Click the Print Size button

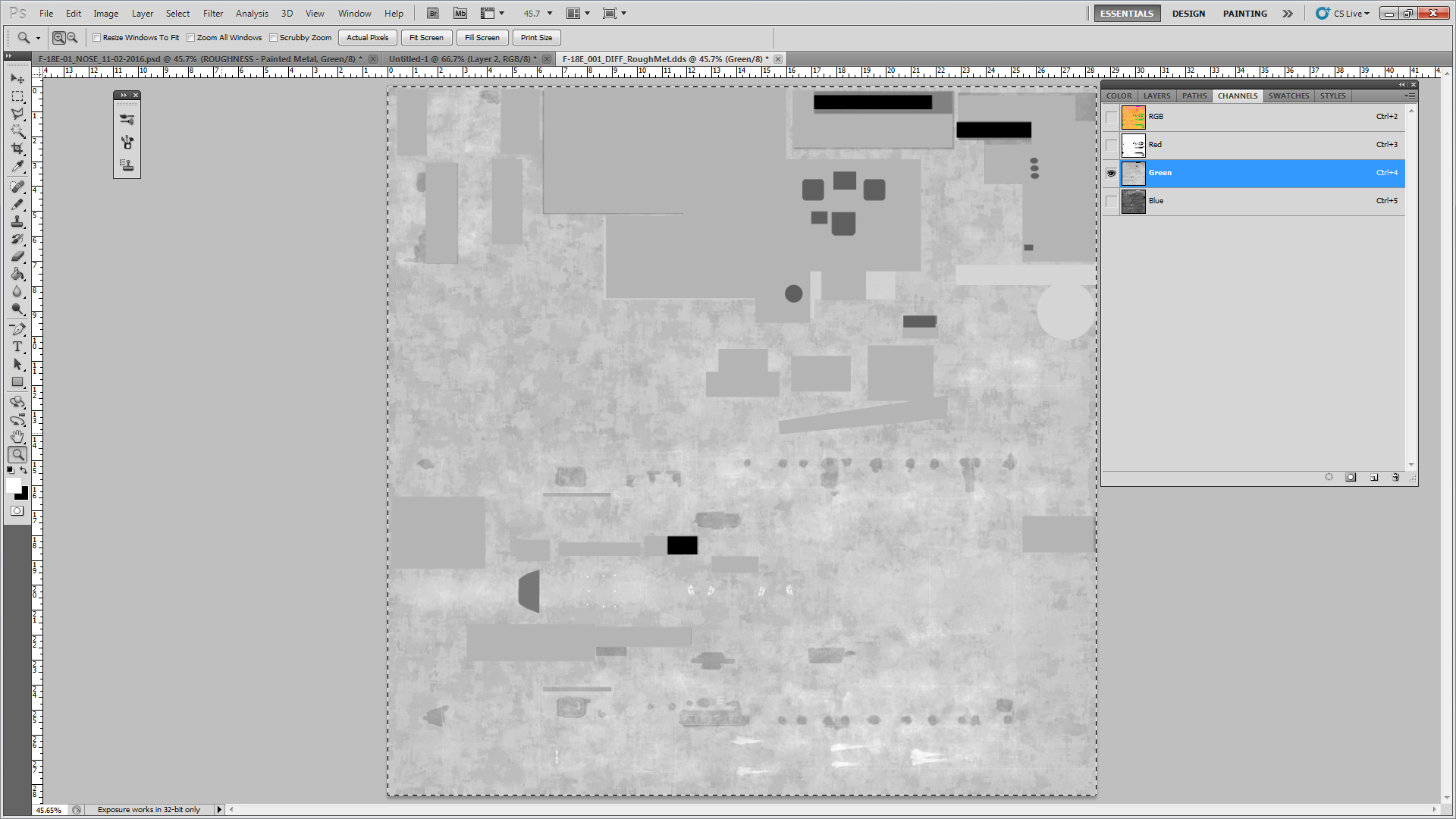coord(536,37)
